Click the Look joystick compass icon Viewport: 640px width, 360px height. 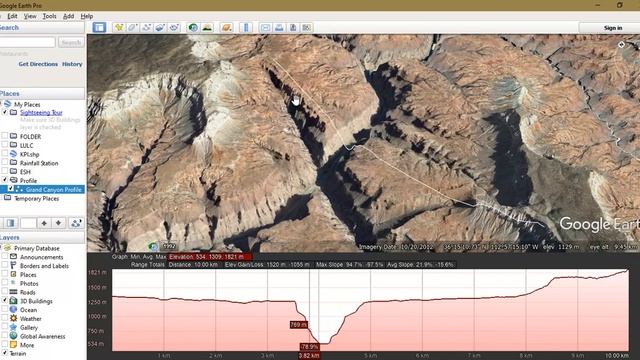[621, 44]
